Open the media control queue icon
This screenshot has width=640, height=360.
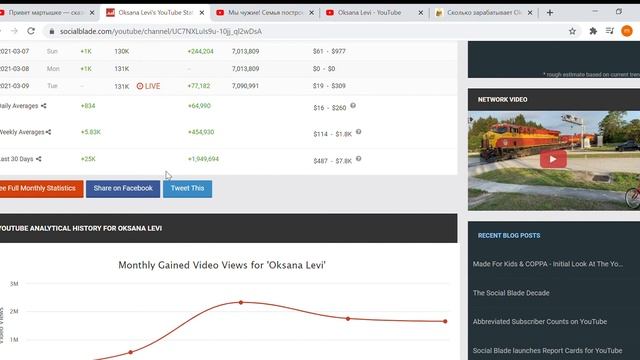coord(610,31)
